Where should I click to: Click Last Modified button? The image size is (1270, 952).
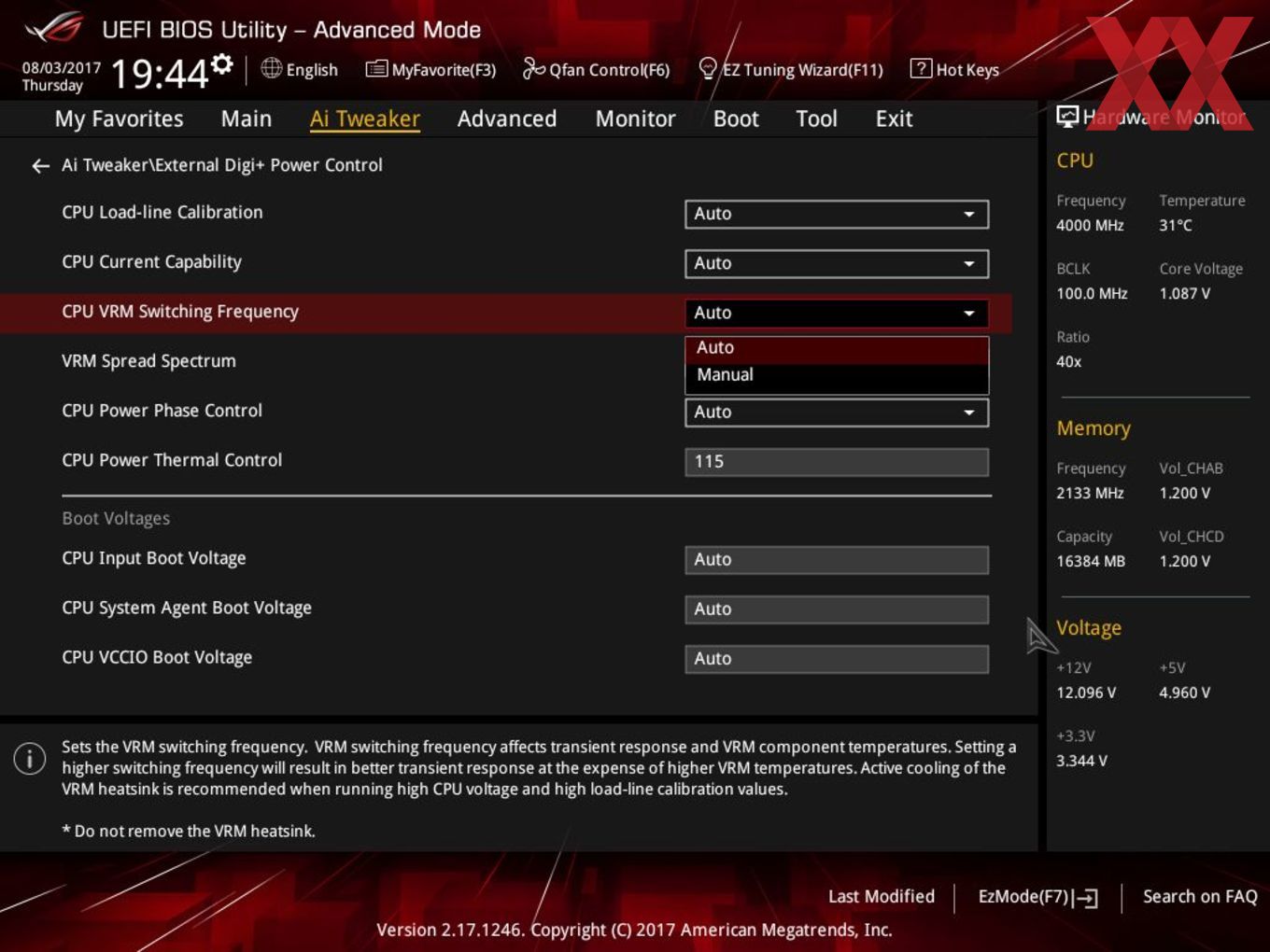coord(881,896)
